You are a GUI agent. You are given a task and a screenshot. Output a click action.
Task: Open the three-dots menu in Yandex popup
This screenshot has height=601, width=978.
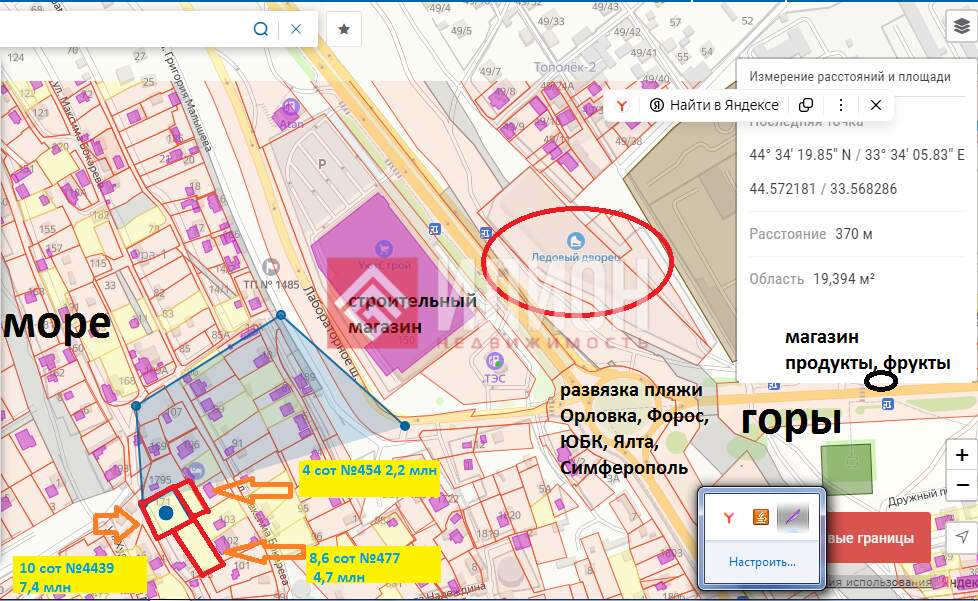[x=841, y=105]
